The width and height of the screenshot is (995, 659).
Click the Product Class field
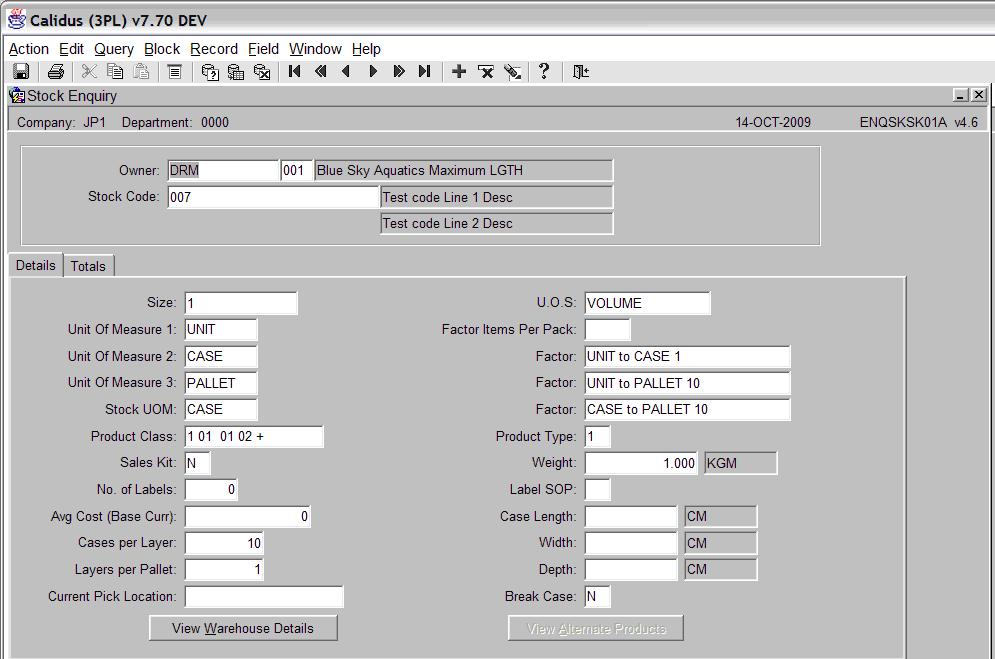pyautogui.click(x=254, y=436)
